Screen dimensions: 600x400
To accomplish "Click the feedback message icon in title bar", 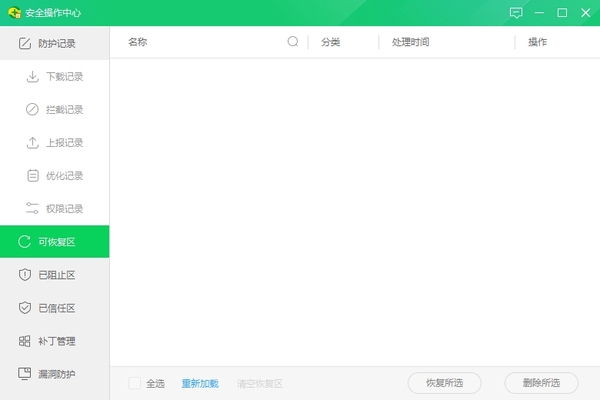I will pyautogui.click(x=516, y=13).
